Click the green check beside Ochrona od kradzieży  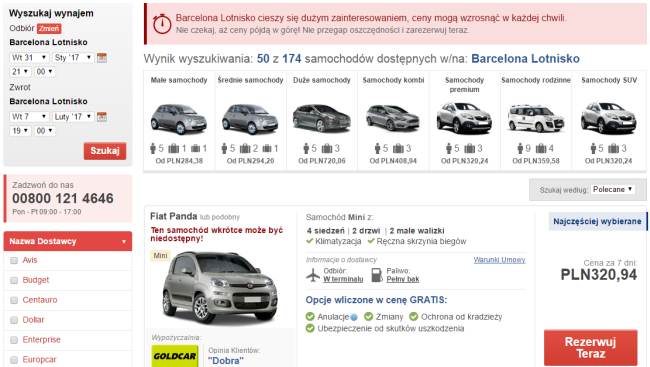413,317
